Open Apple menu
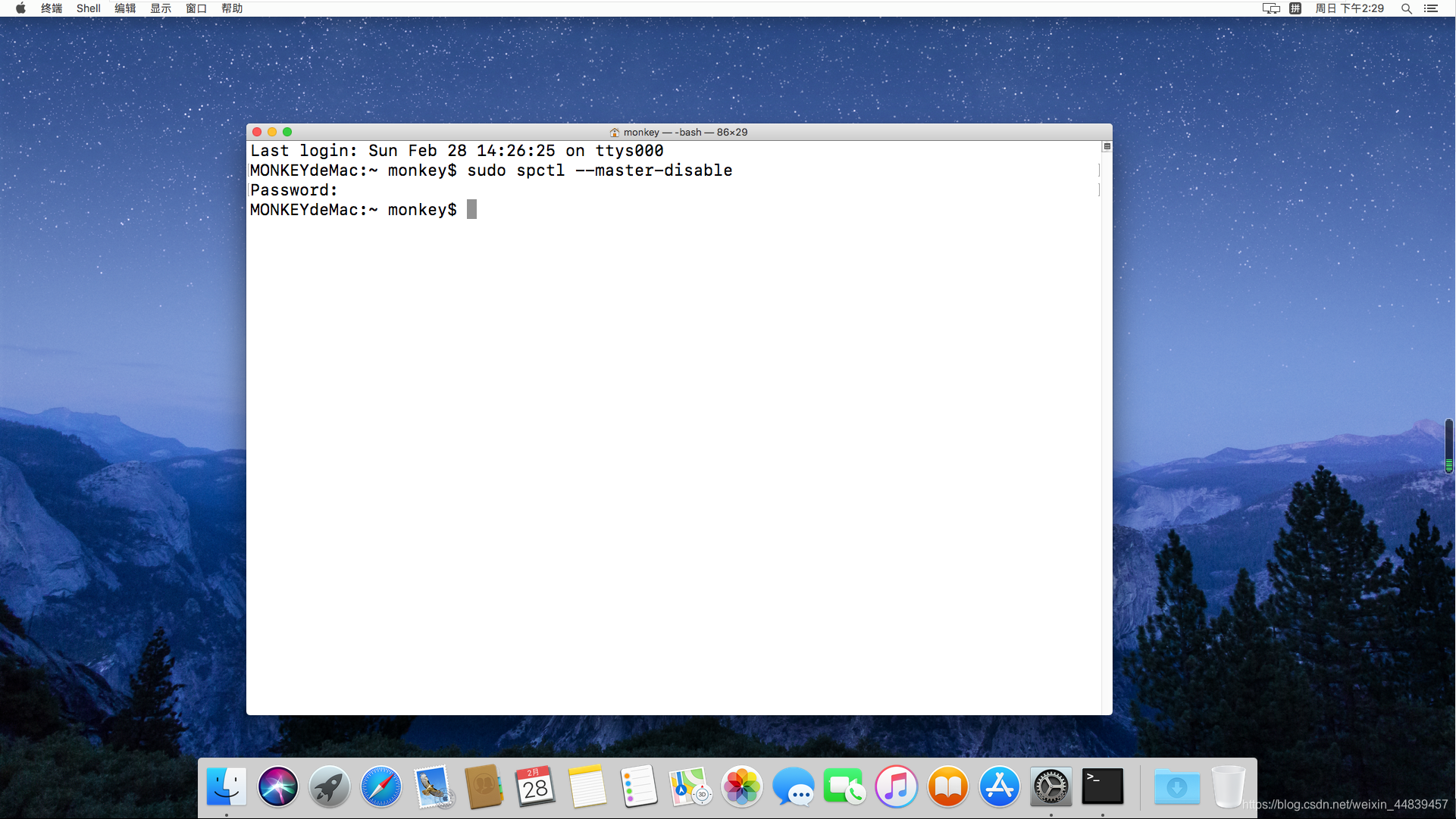 [20, 8]
